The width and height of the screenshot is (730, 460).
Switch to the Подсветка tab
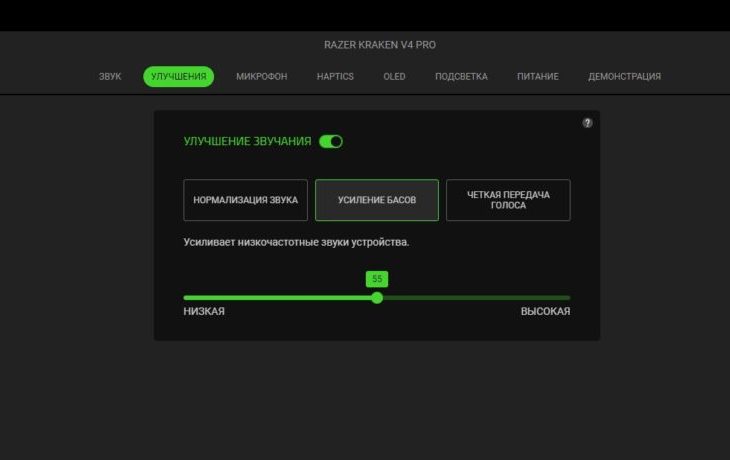click(461, 76)
